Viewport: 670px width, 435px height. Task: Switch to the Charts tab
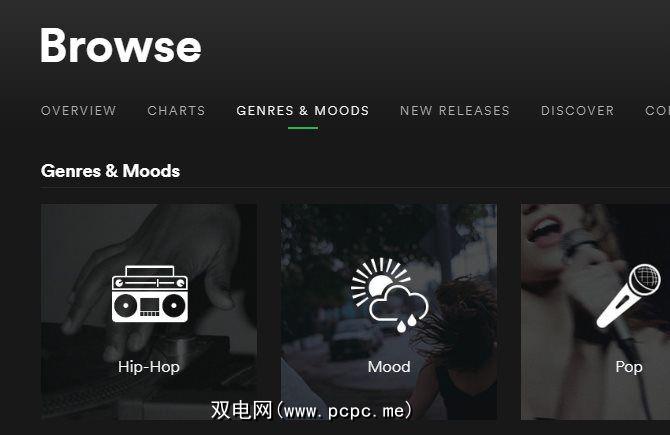tap(176, 111)
